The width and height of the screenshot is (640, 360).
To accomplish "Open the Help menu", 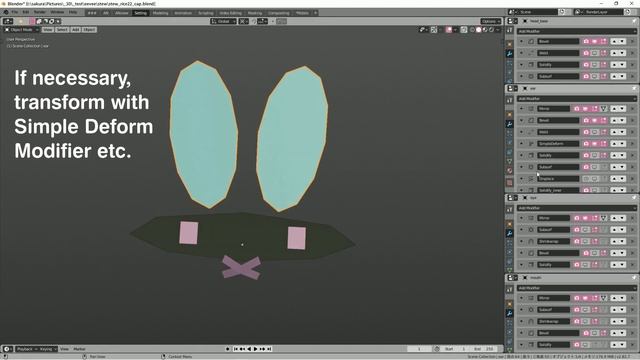I will click(x=73, y=12).
